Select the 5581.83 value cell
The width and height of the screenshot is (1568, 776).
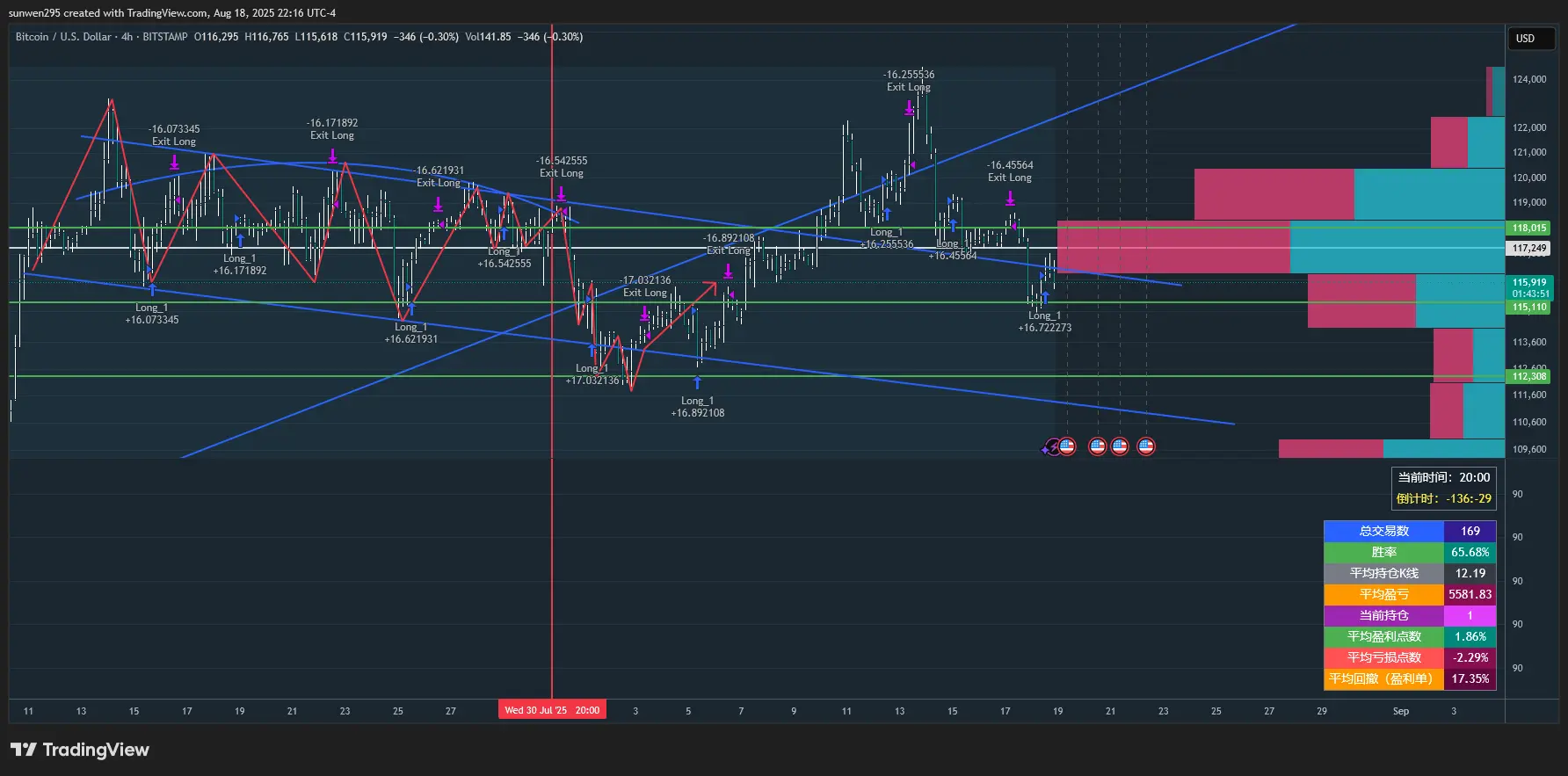pos(1470,594)
